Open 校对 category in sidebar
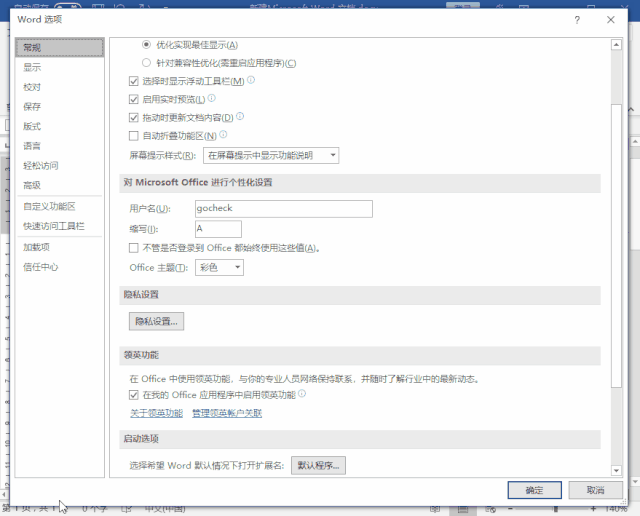Screen dimensions: 640x516 [x=60, y=87]
